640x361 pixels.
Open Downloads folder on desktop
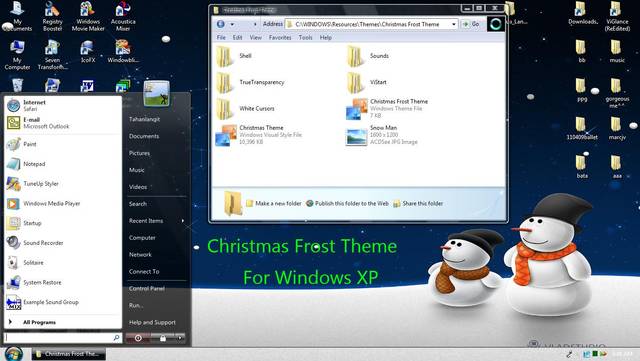point(582,14)
